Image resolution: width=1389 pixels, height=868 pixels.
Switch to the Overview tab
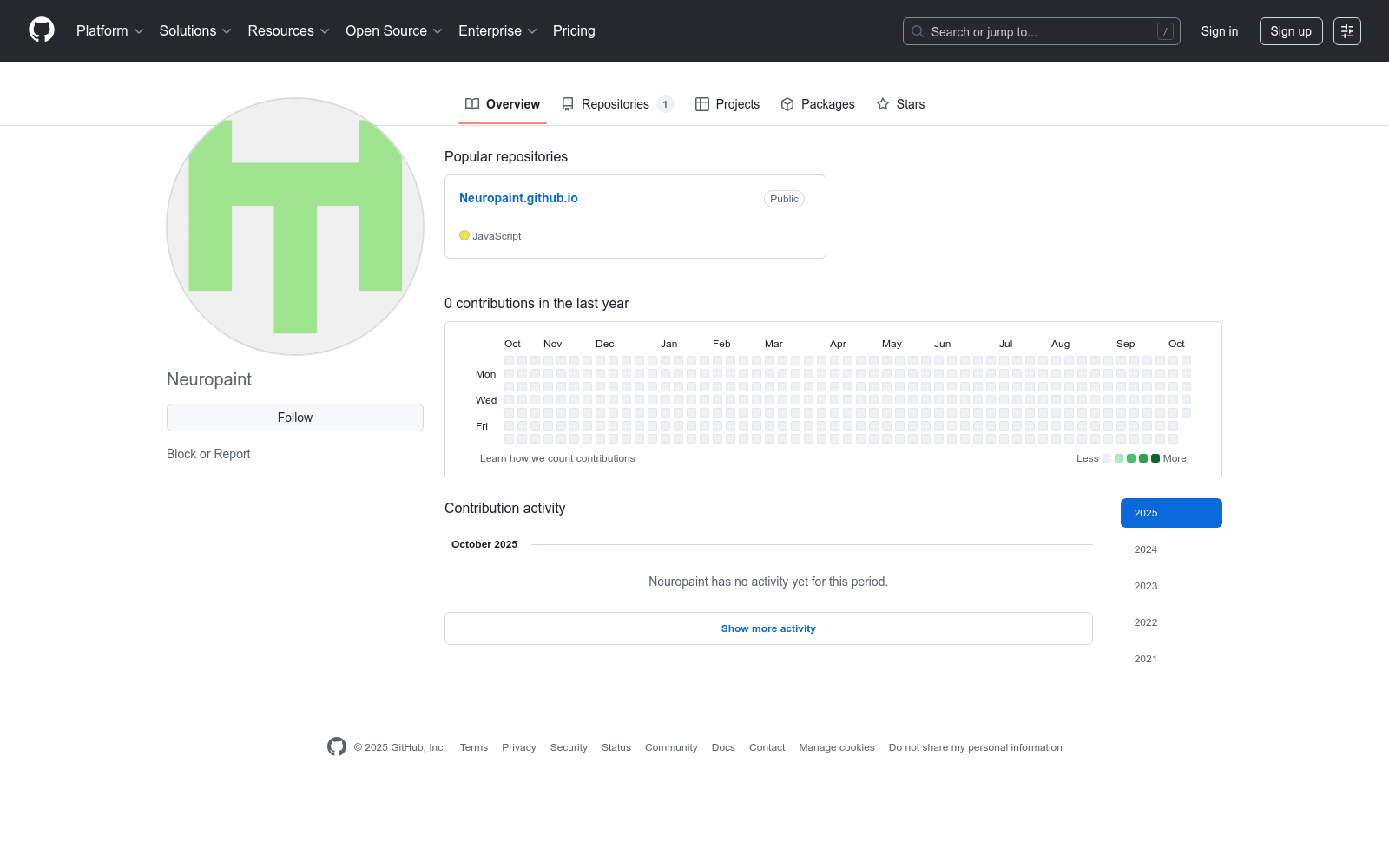point(503,104)
